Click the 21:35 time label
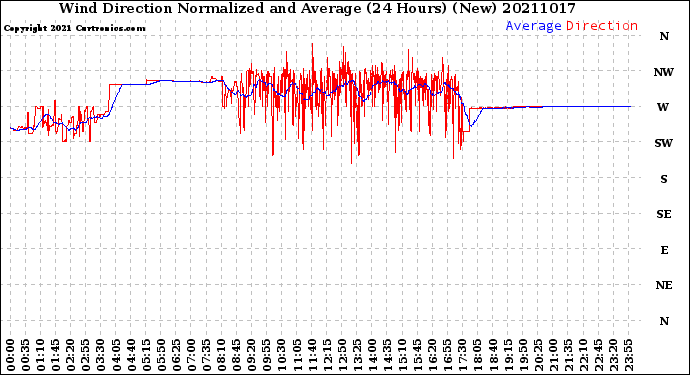This screenshot has height=375, width=690. pyautogui.click(x=568, y=355)
